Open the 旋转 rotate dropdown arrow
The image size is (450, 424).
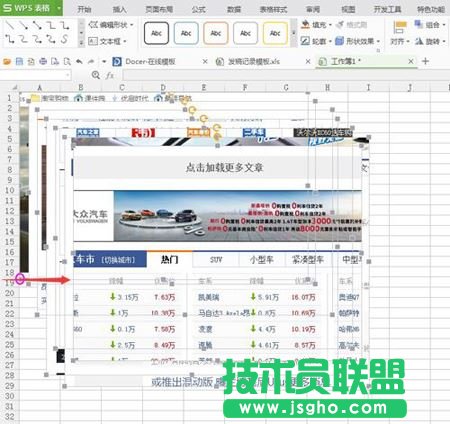444,42
